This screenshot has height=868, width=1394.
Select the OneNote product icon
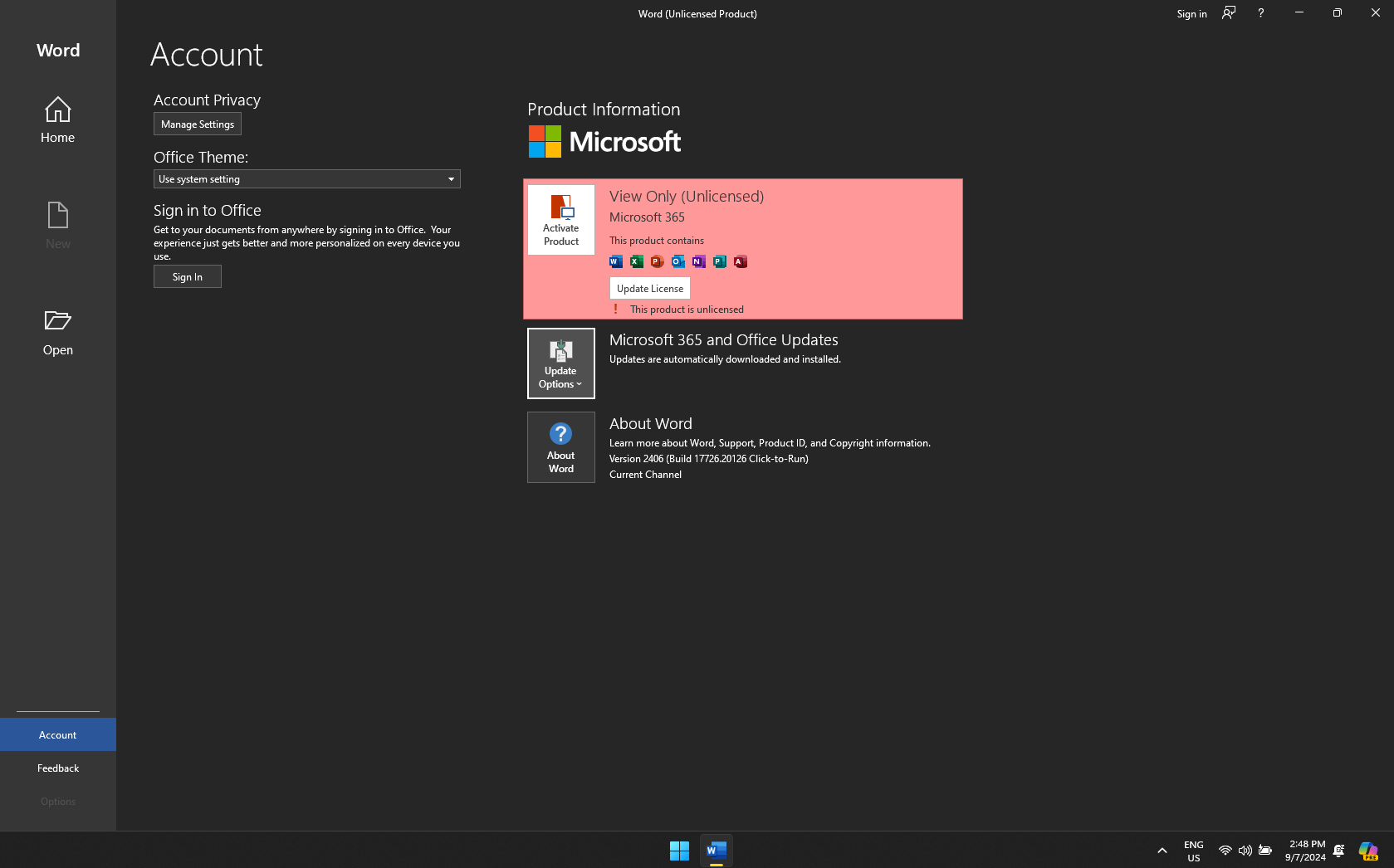[698, 261]
